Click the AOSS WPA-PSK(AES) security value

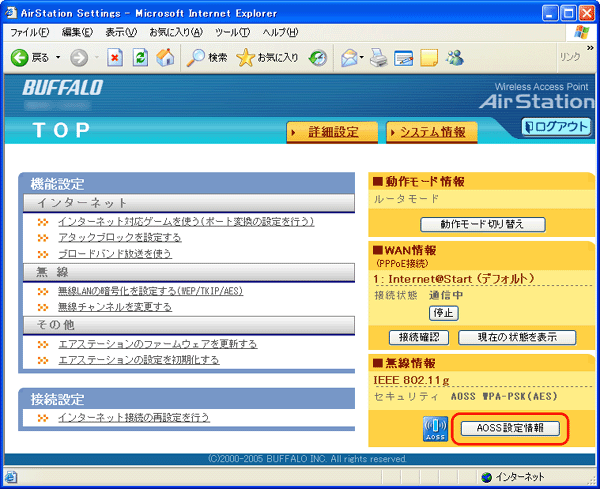pos(504,396)
